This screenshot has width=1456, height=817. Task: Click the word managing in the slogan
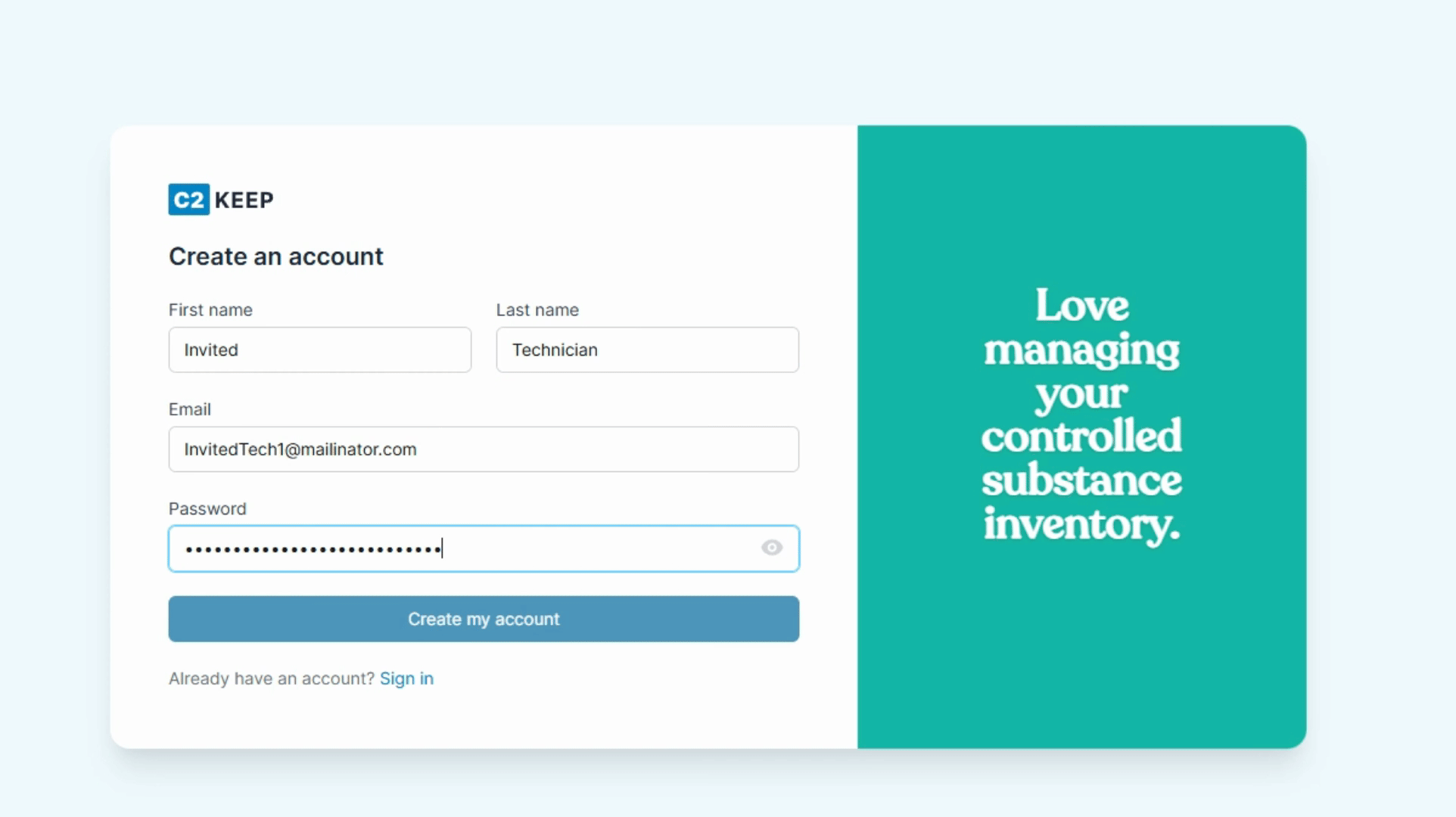point(1081,351)
